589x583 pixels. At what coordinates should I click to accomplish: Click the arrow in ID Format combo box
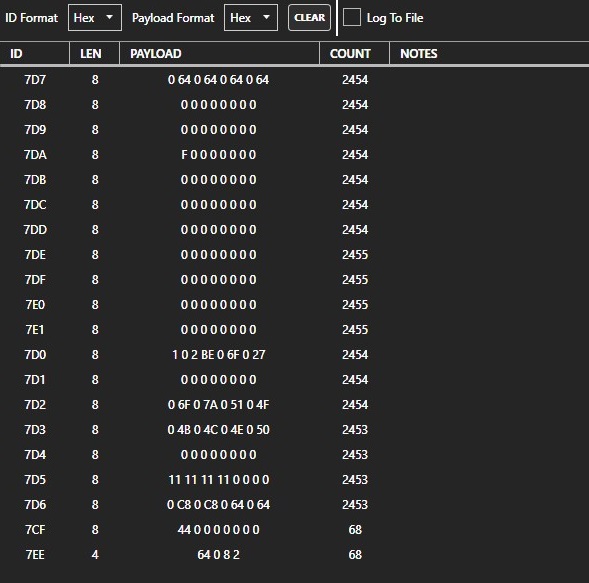(109, 17)
